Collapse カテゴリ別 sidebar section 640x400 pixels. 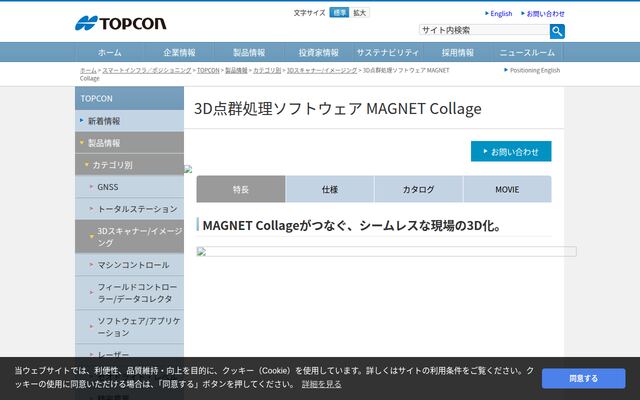129,165
